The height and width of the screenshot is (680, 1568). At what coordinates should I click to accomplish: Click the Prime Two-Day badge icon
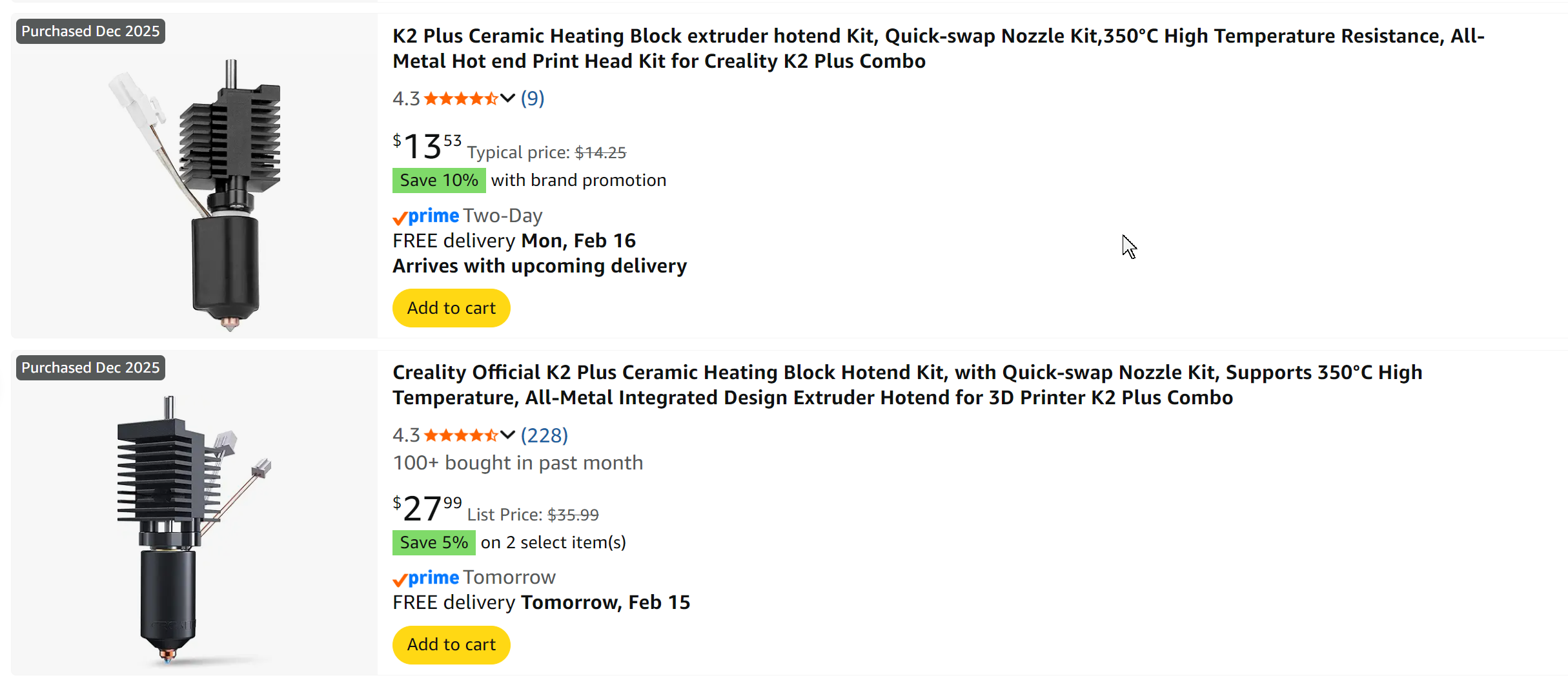pos(426,216)
